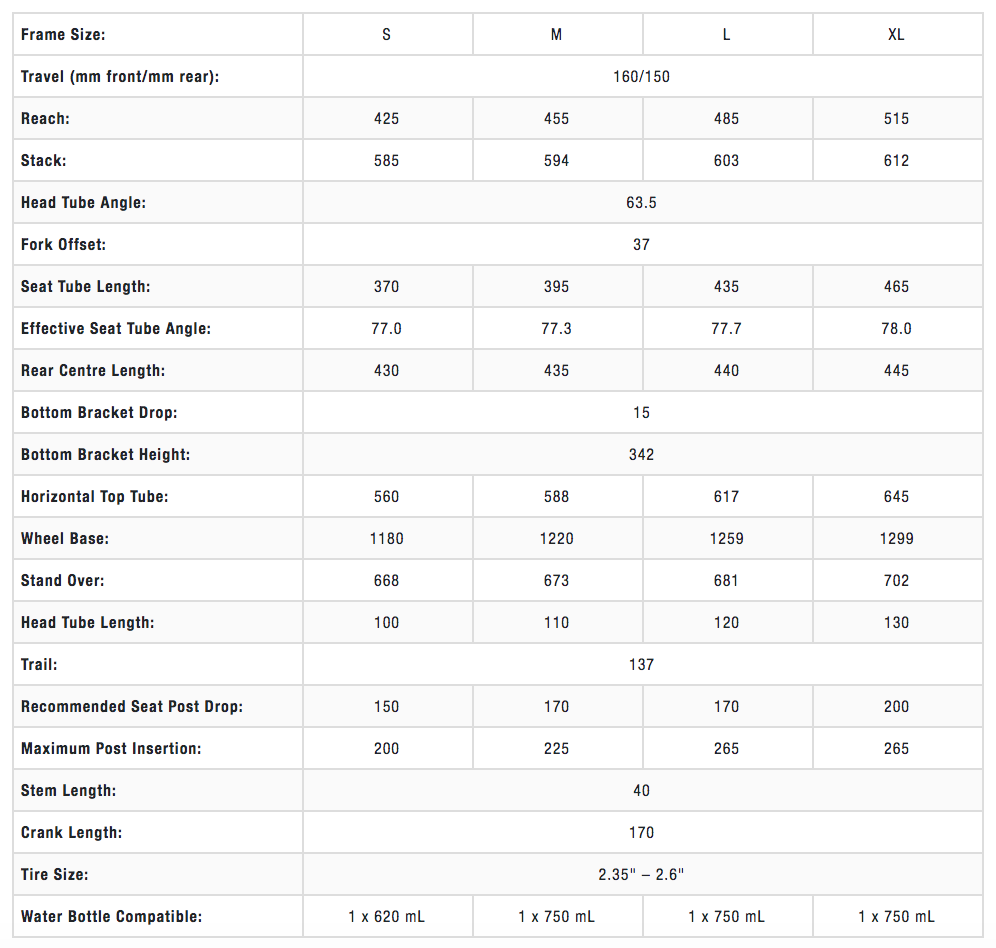This screenshot has height=948, width=996.
Task: Select the M frame size column header
Action: tap(556, 35)
